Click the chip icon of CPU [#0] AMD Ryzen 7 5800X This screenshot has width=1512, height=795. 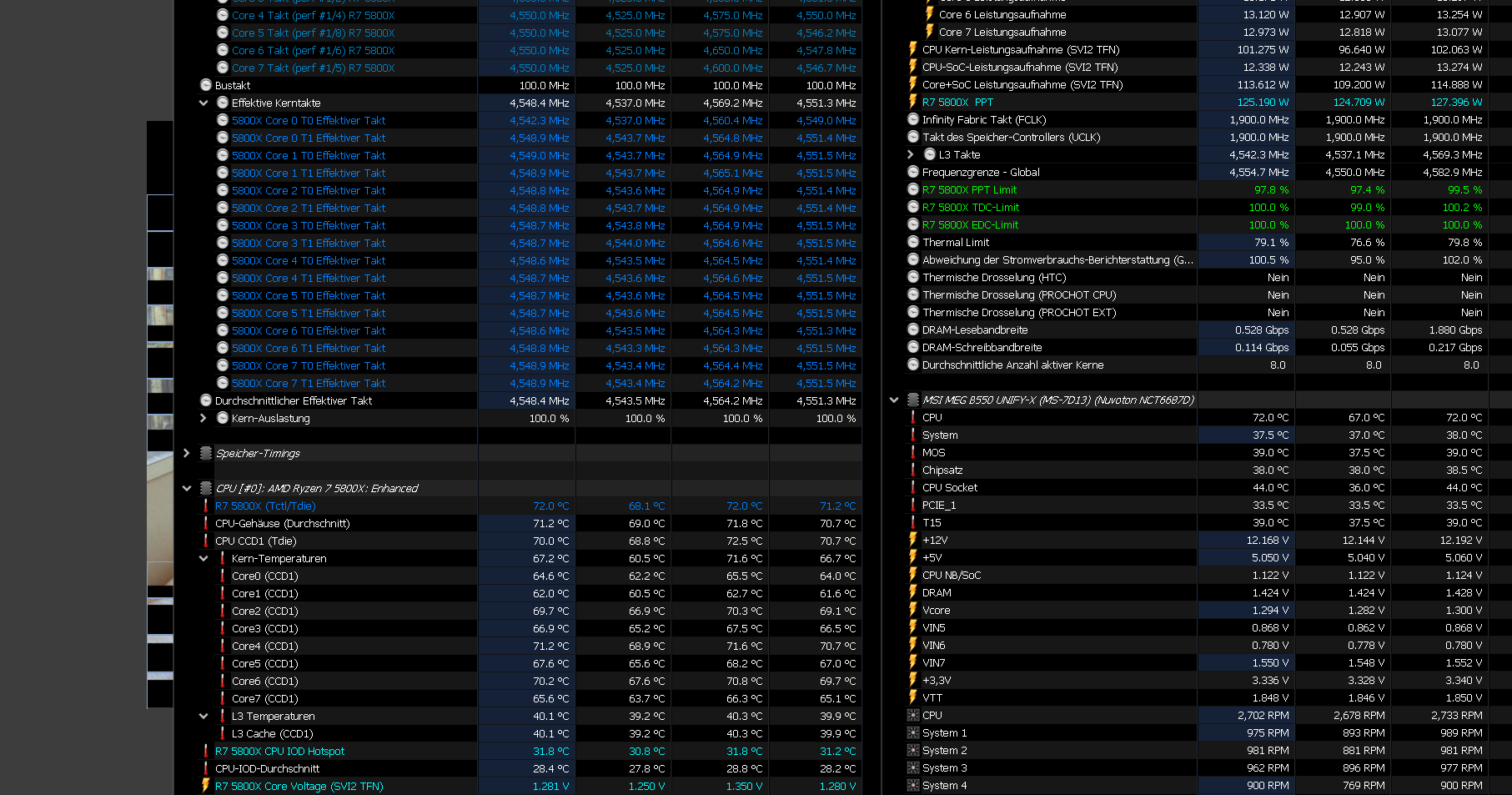[206, 488]
